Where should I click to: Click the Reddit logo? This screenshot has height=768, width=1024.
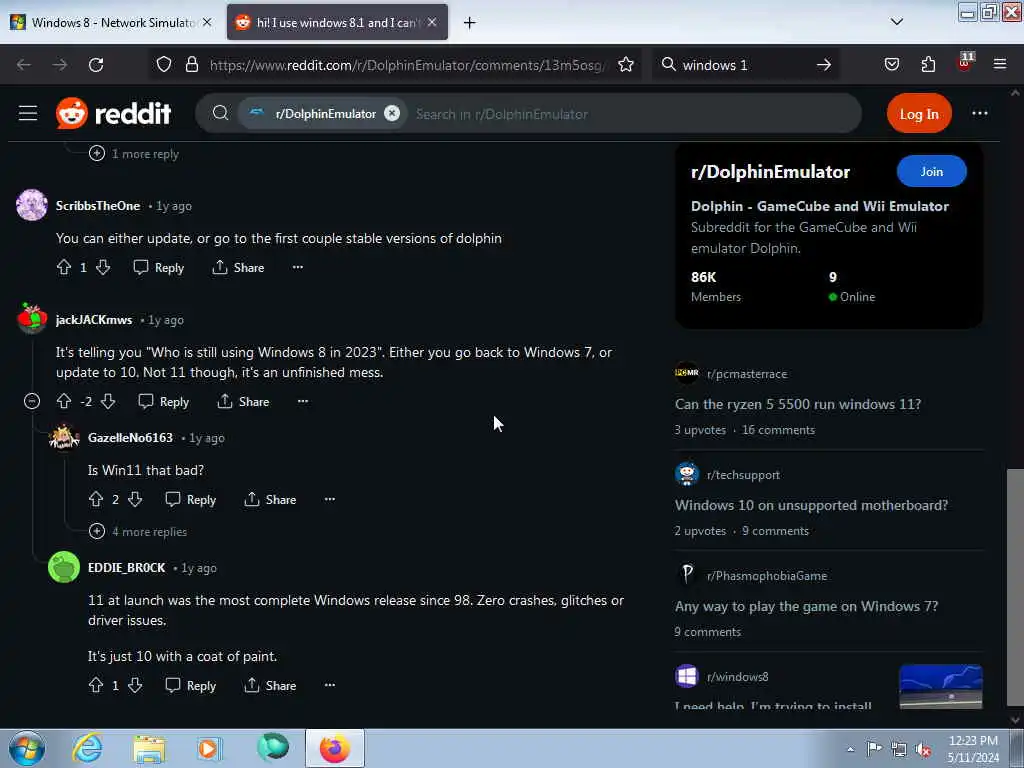pos(113,113)
